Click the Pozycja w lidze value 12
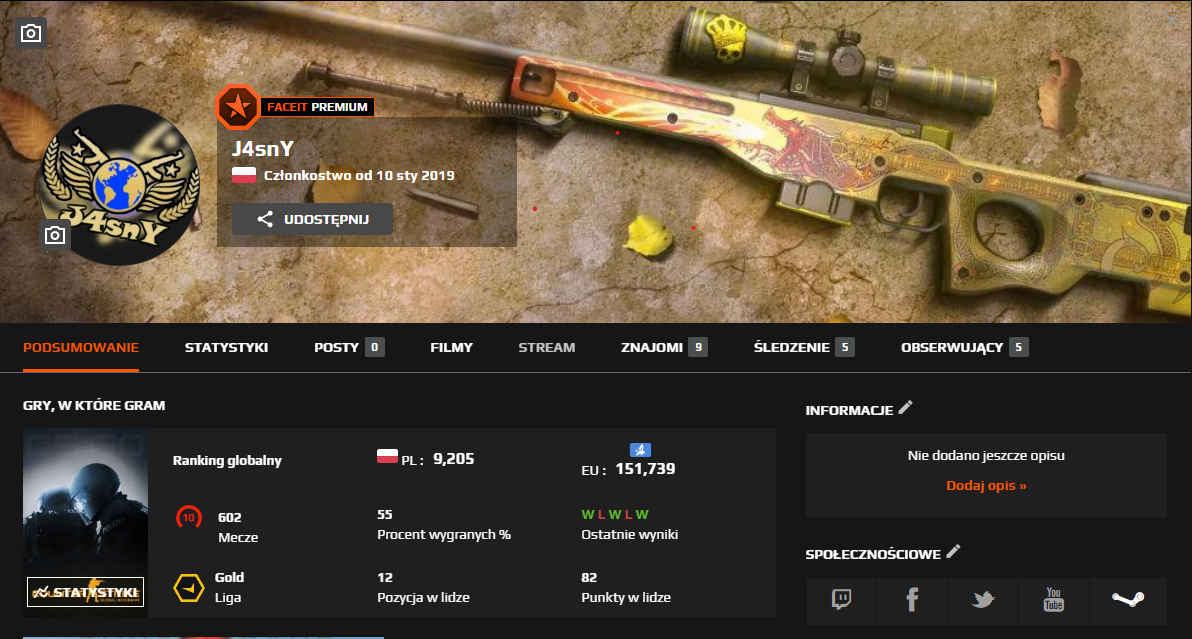The image size is (1192, 639). coord(385,577)
